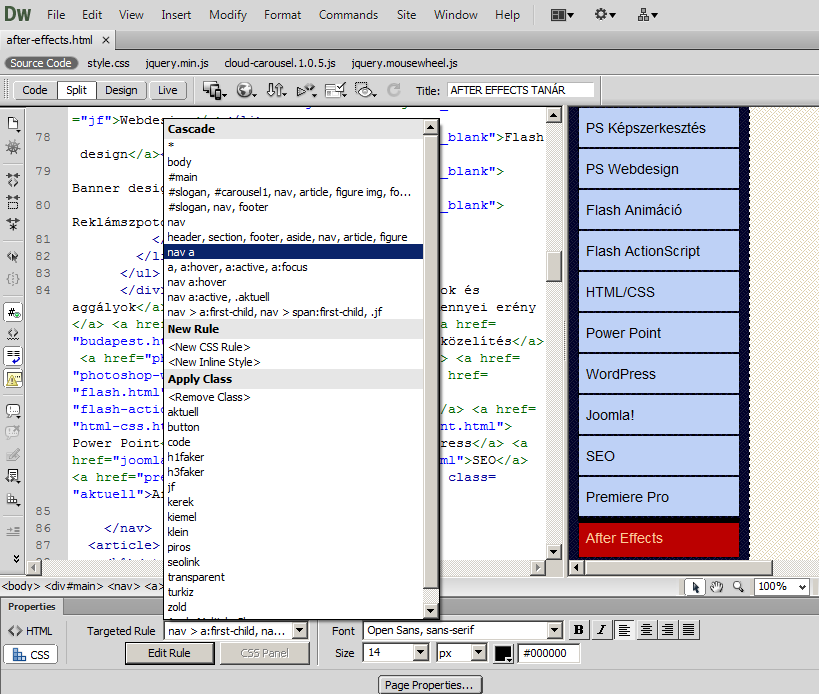
Task: Click the Preview in Browser globe icon
Action: coord(246,90)
